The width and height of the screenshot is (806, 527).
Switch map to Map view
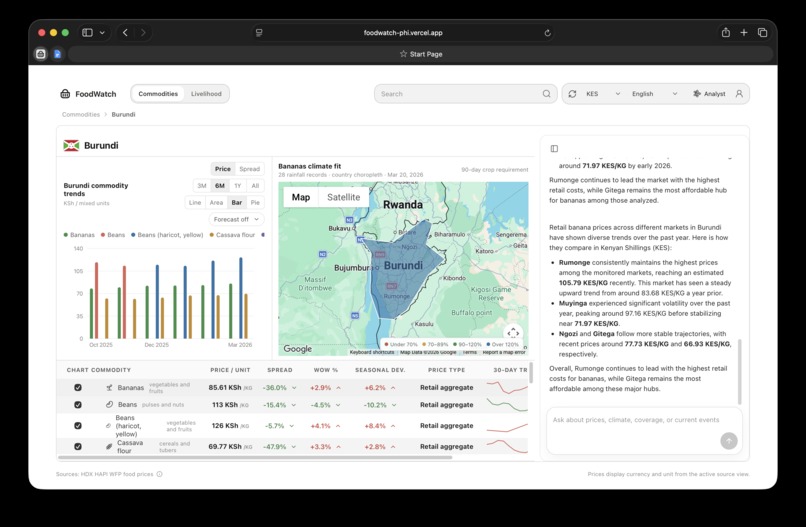pos(301,197)
